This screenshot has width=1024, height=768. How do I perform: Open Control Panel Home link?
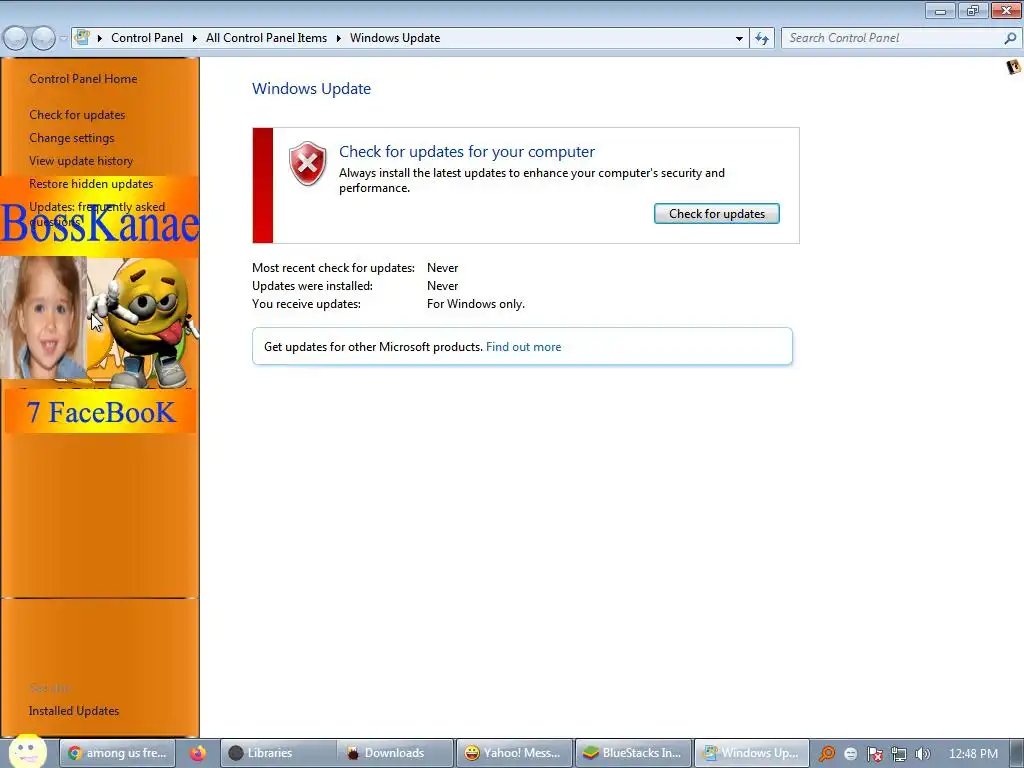click(83, 78)
